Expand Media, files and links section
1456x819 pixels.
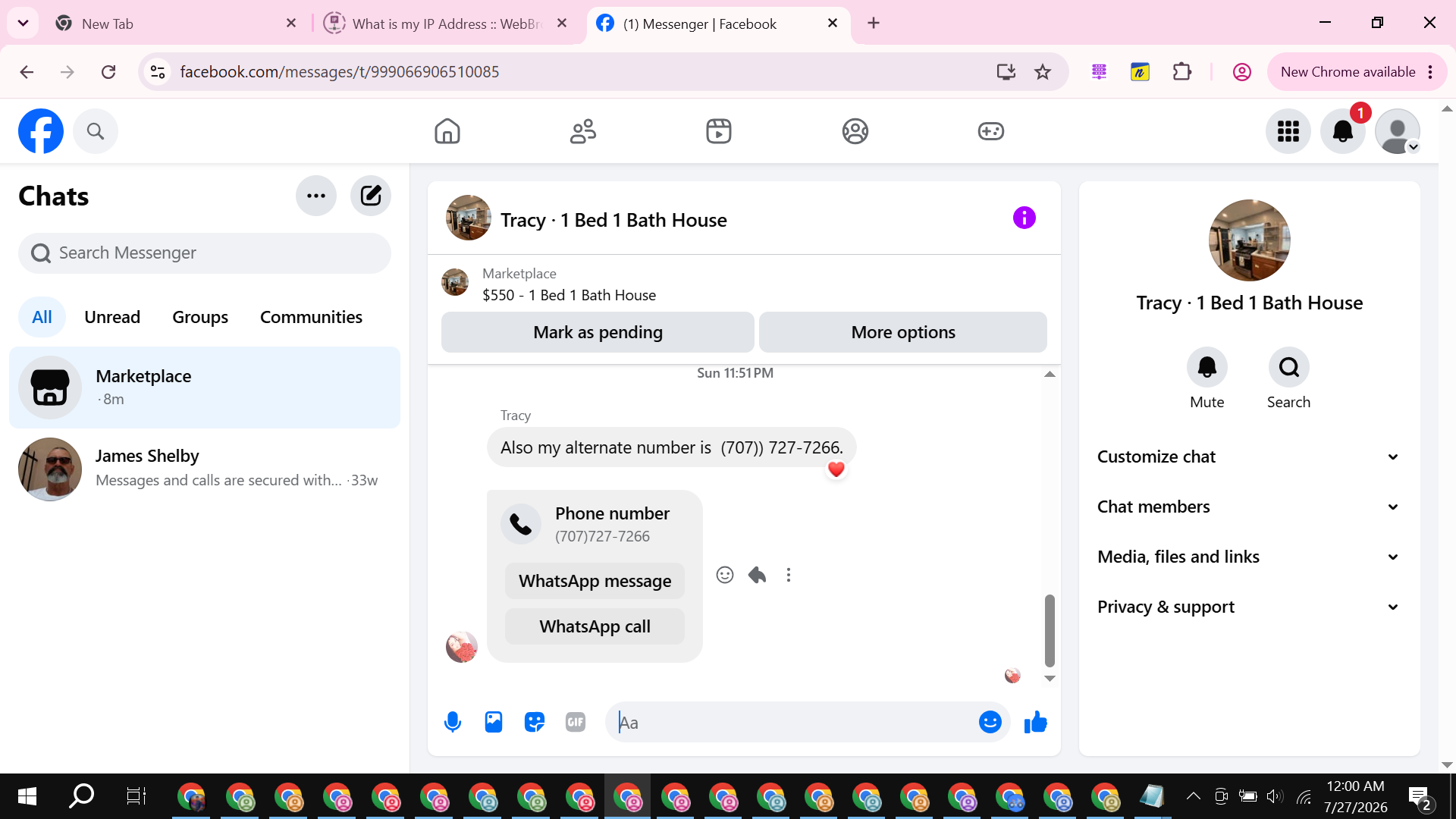coord(1249,557)
